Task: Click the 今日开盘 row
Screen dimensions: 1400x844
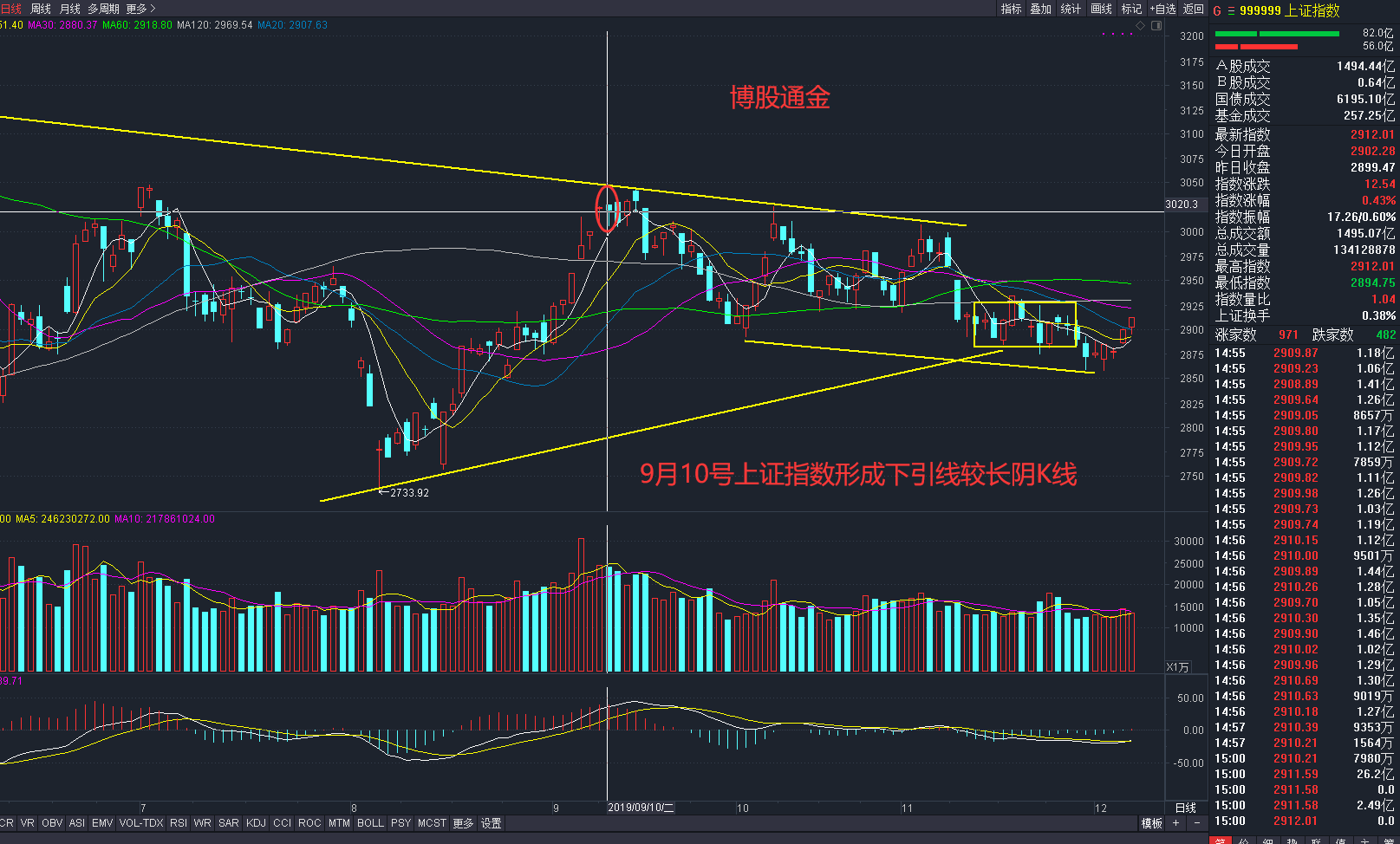Action: [1305, 151]
